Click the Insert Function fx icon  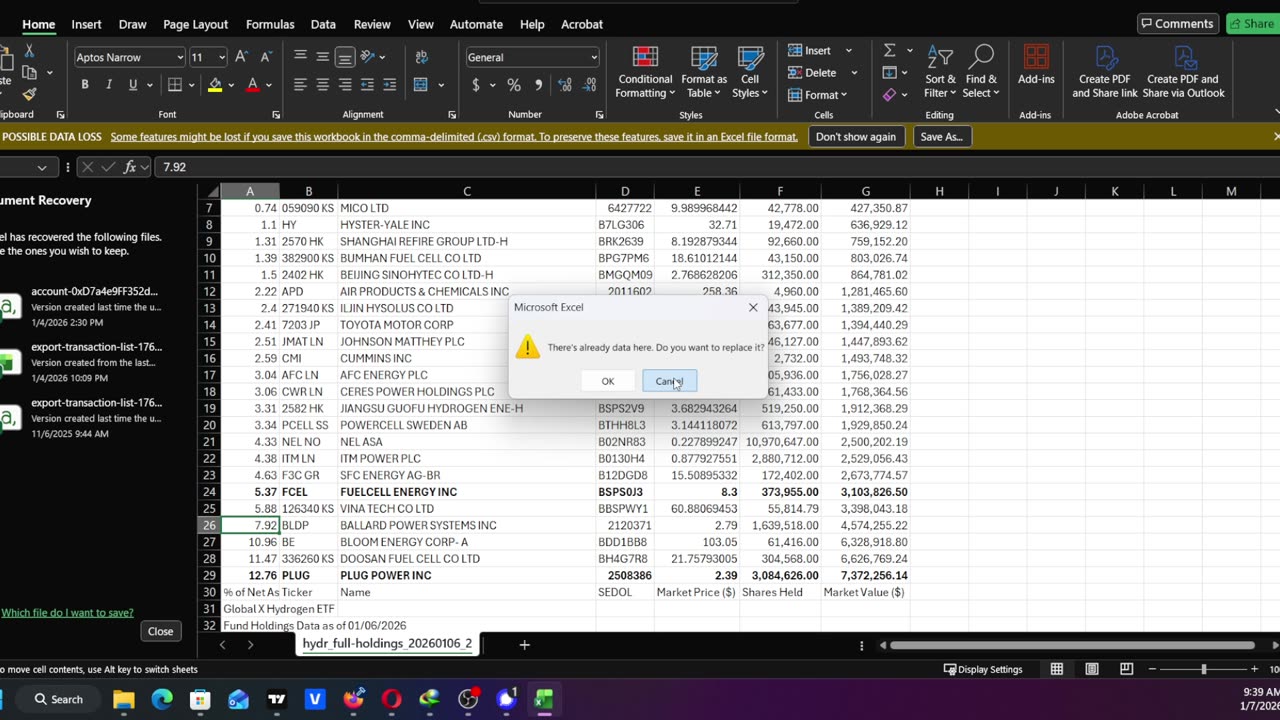[130, 167]
